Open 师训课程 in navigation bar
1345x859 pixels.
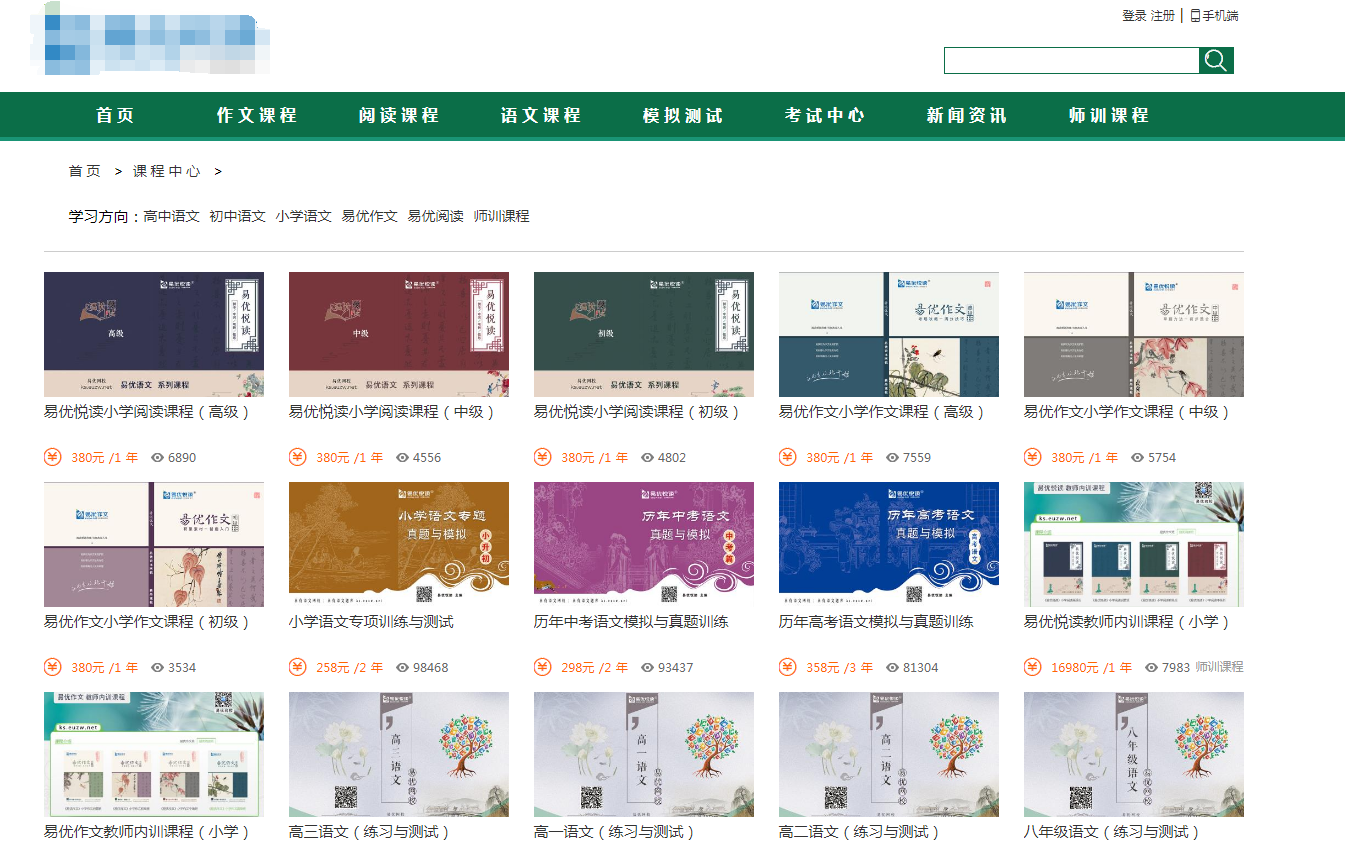tap(1109, 115)
